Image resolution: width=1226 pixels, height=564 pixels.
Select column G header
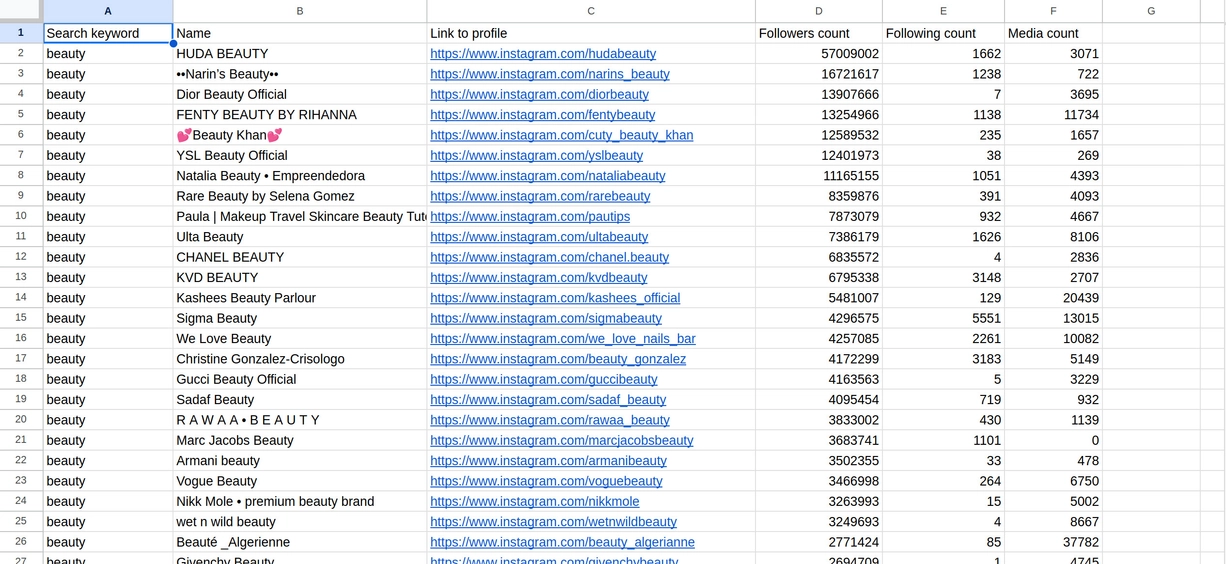click(x=1150, y=11)
